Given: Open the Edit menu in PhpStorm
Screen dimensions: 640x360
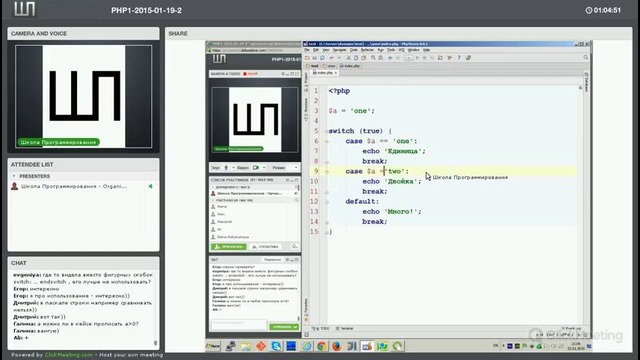Looking at the screenshot, I should (x=316, y=50).
